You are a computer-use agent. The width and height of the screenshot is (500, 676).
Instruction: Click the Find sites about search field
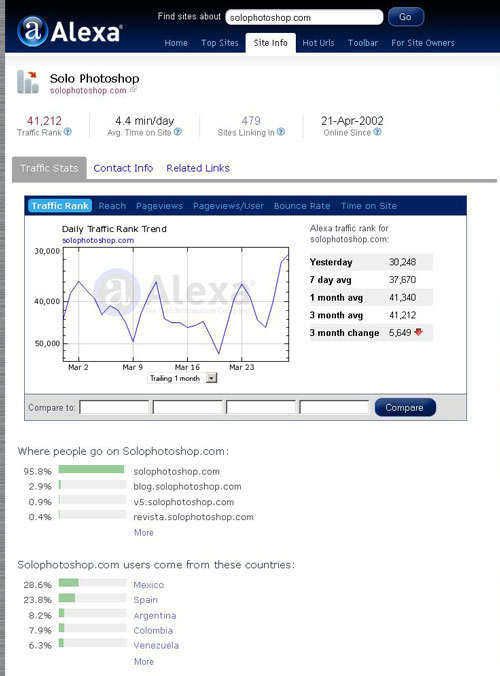coord(304,17)
